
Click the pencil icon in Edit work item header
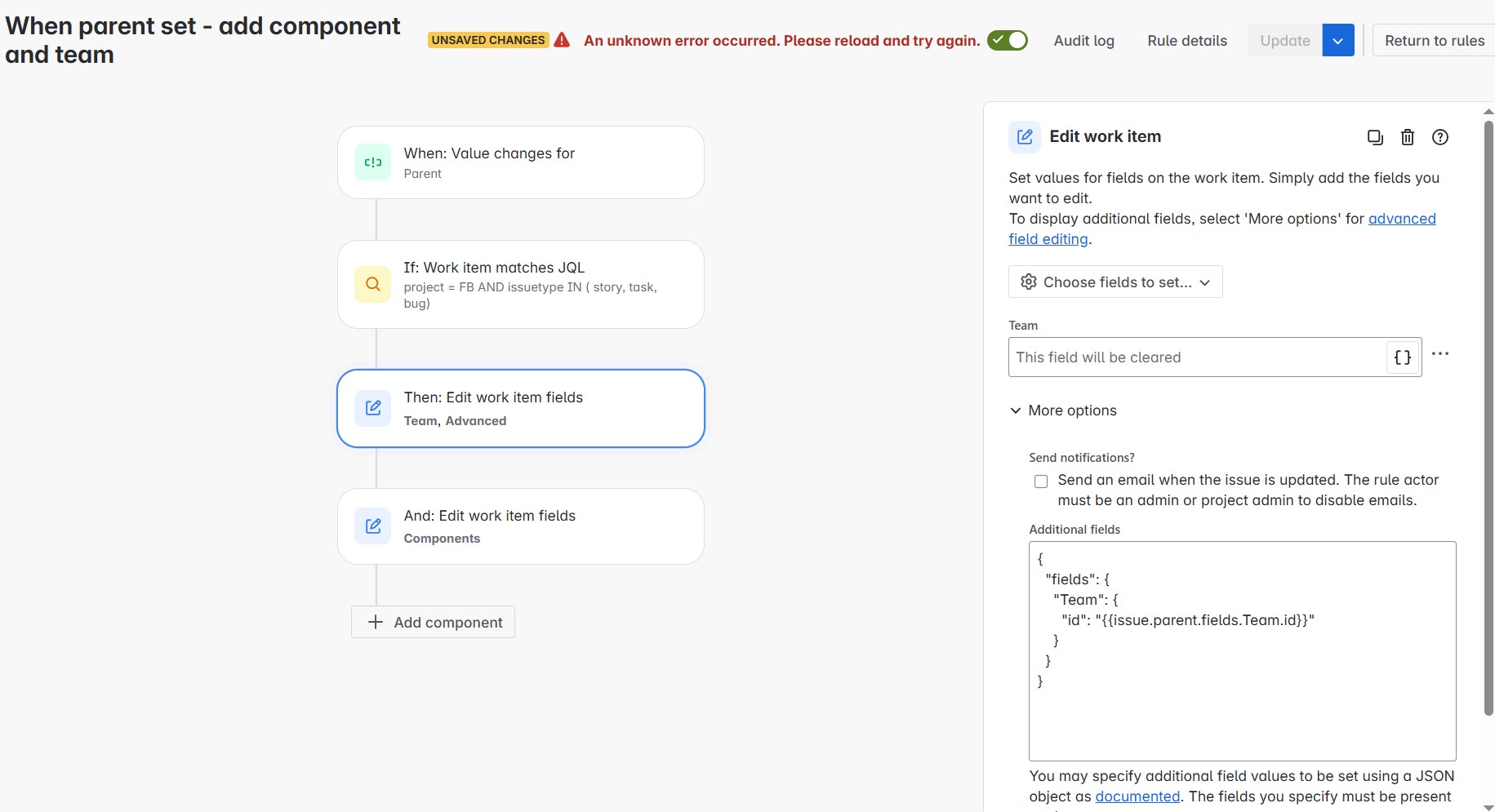(1025, 137)
